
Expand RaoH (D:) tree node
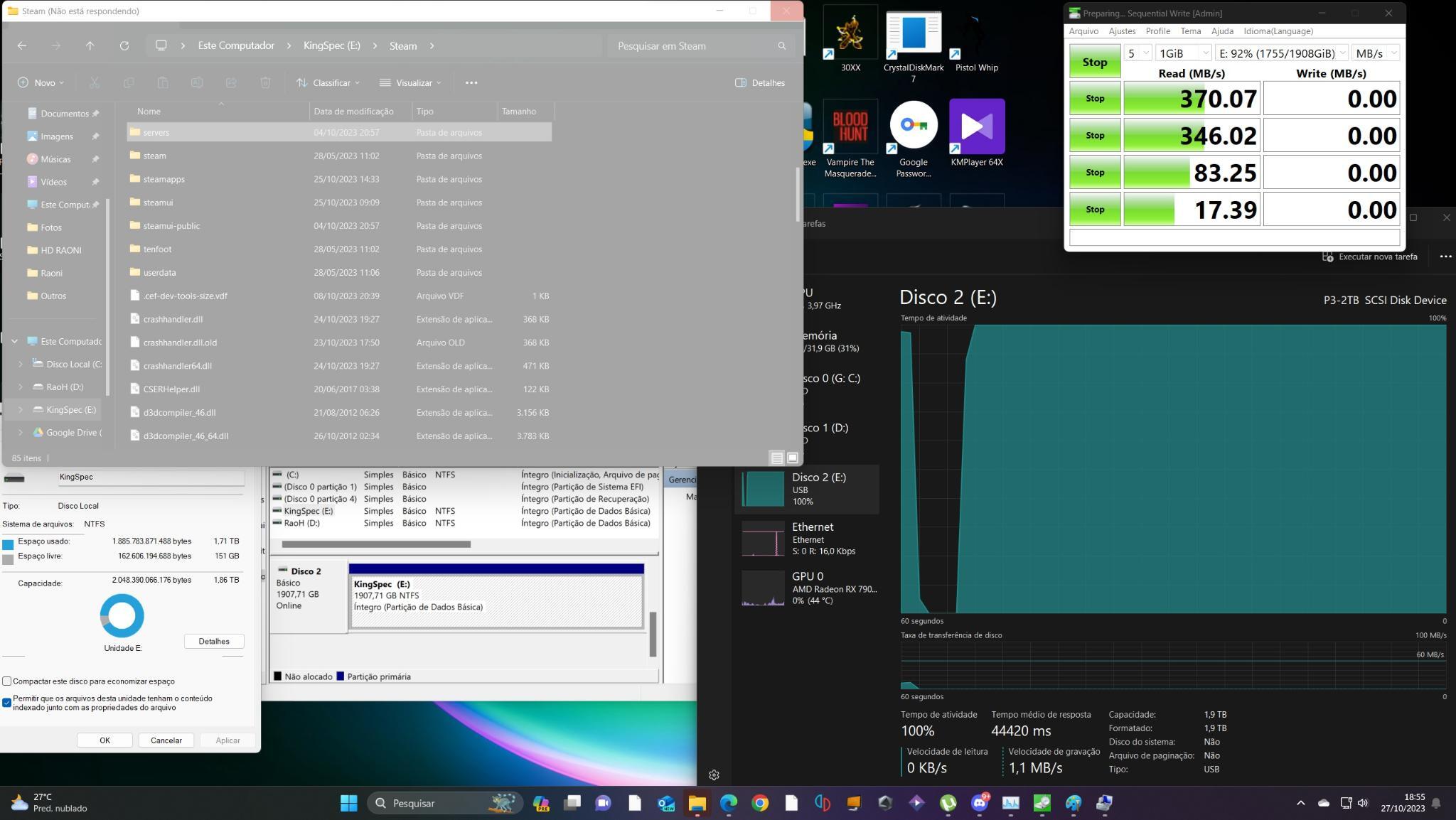(21, 387)
